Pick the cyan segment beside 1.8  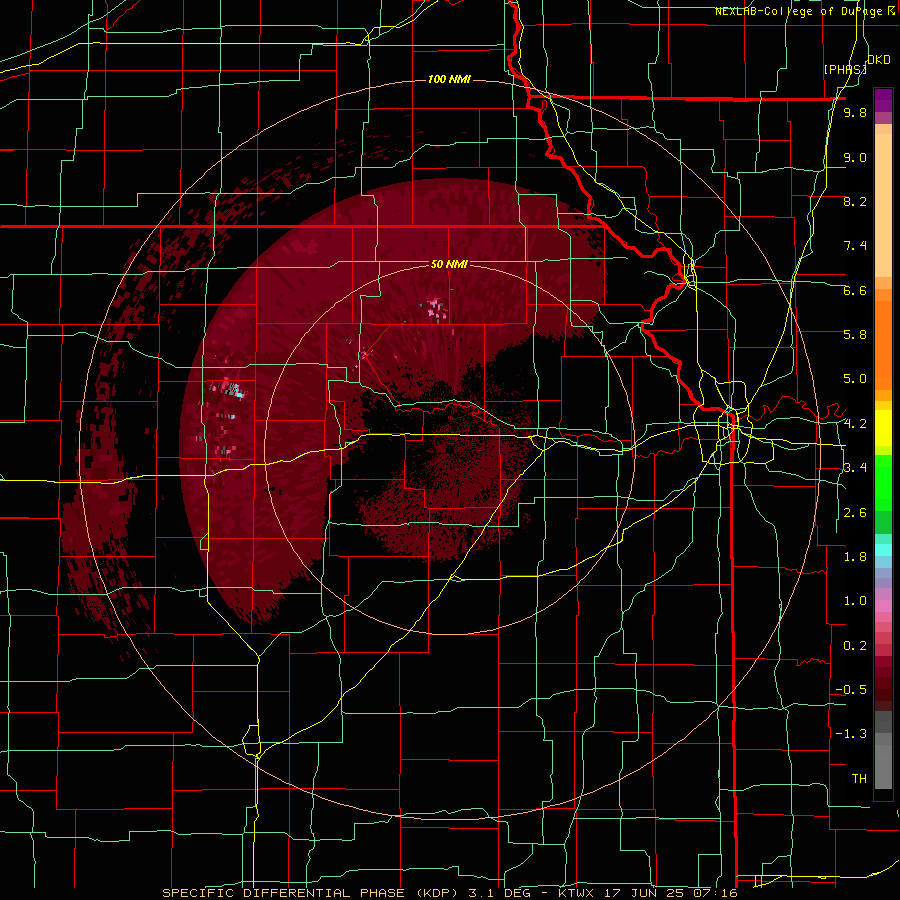point(883,550)
